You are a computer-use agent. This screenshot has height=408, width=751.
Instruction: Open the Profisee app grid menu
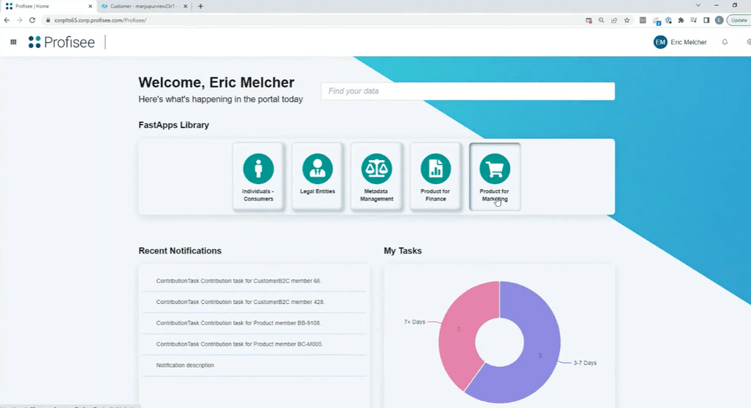click(x=13, y=42)
